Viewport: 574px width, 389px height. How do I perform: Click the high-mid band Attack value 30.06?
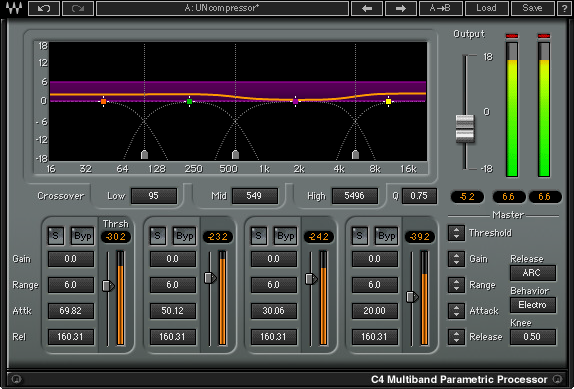(273, 311)
